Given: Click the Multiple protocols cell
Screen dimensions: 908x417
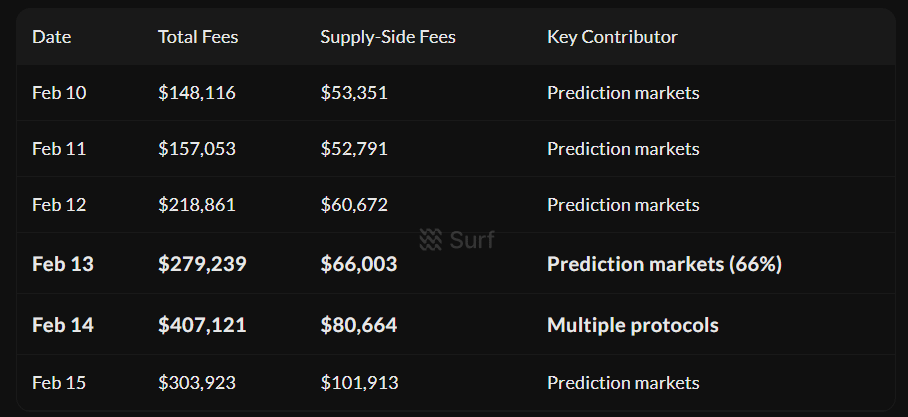Looking at the screenshot, I should pyautogui.click(x=632, y=325).
